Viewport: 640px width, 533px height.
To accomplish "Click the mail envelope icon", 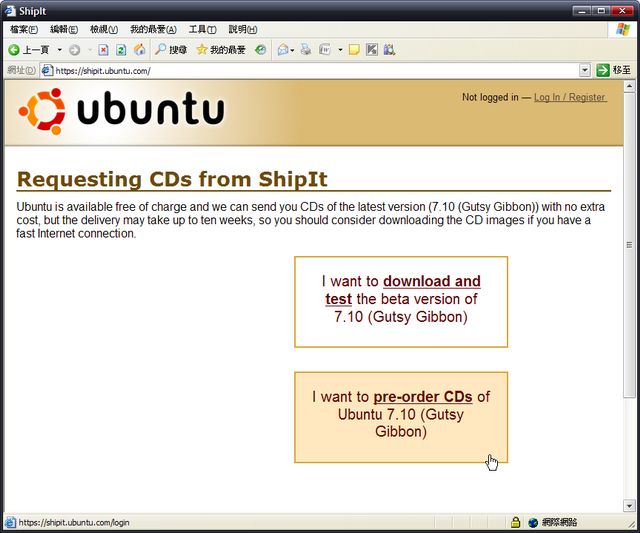I will click(283, 50).
